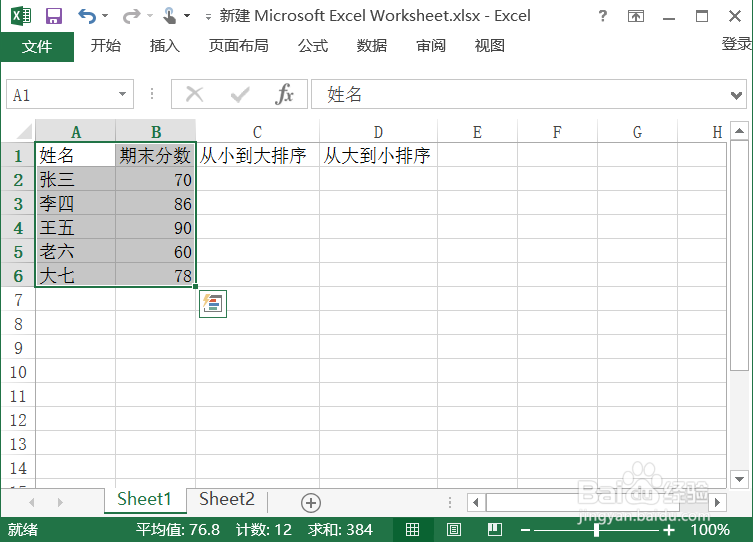This screenshot has width=753, height=542.
Task: Add a new sheet with plus icon
Action: coord(311,503)
